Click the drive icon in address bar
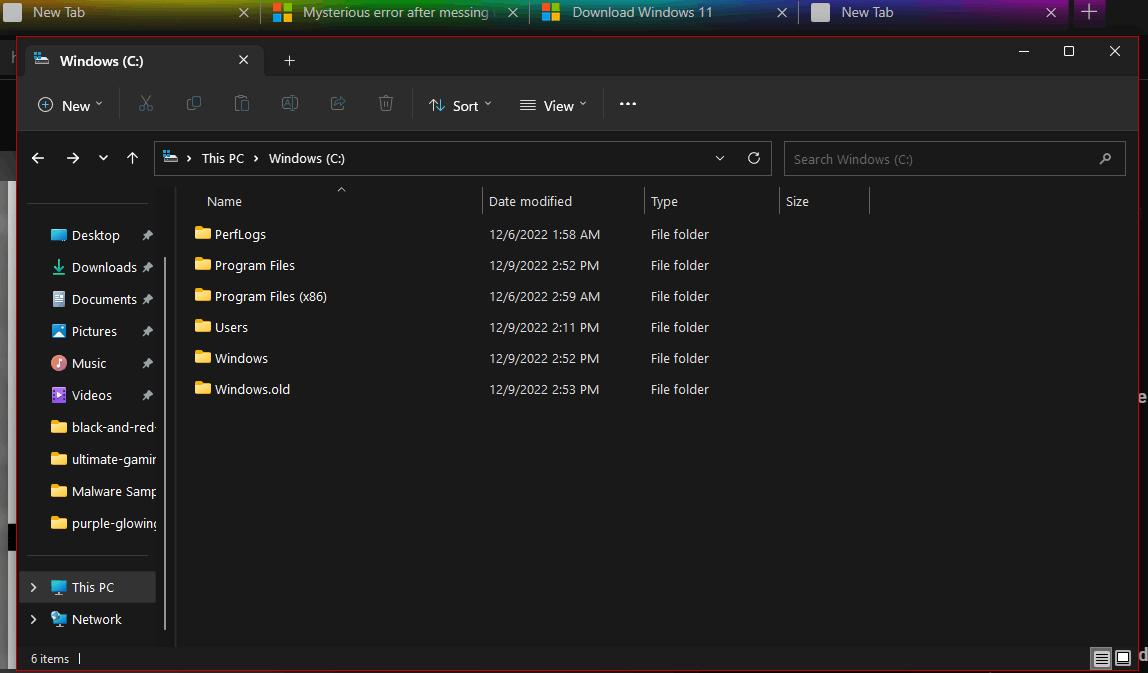The height and width of the screenshot is (673, 1148). [x=171, y=157]
